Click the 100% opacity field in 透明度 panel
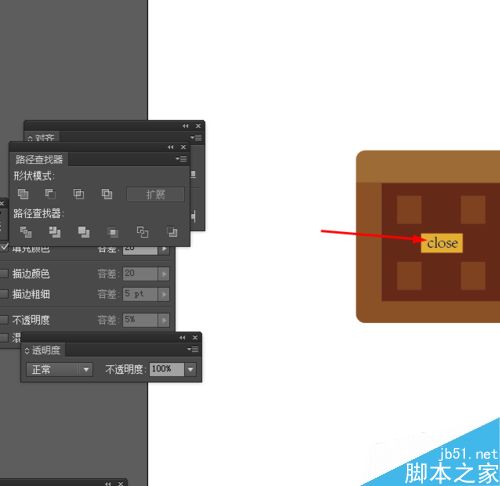This screenshot has width=500, height=486. tap(167, 369)
